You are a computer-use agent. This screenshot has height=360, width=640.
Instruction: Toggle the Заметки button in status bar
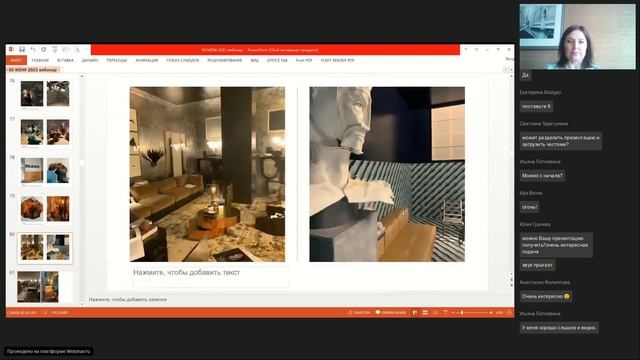359,313
